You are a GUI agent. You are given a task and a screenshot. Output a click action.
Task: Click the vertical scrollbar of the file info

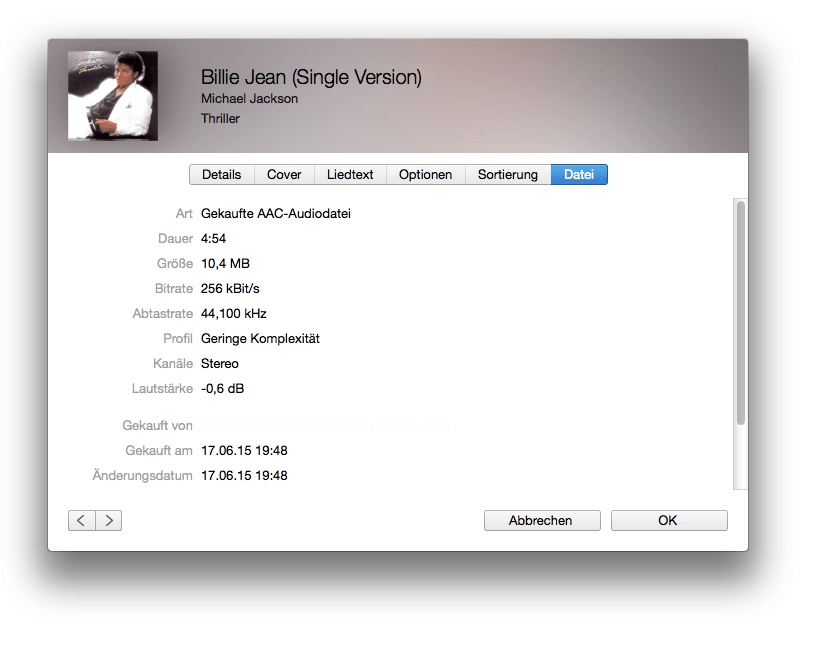pyautogui.click(x=741, y=312)
